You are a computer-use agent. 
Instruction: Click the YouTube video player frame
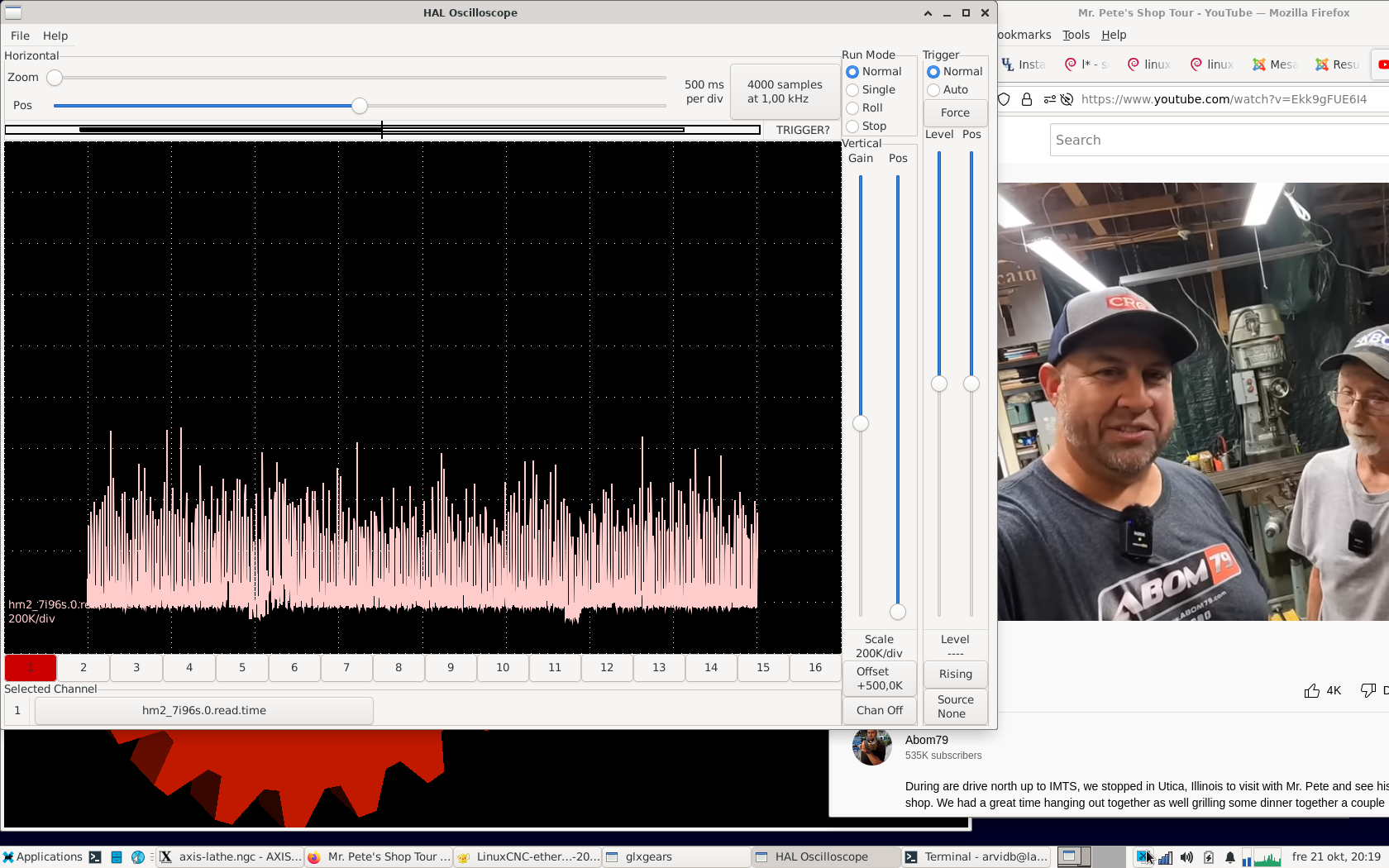(1193, 402)
